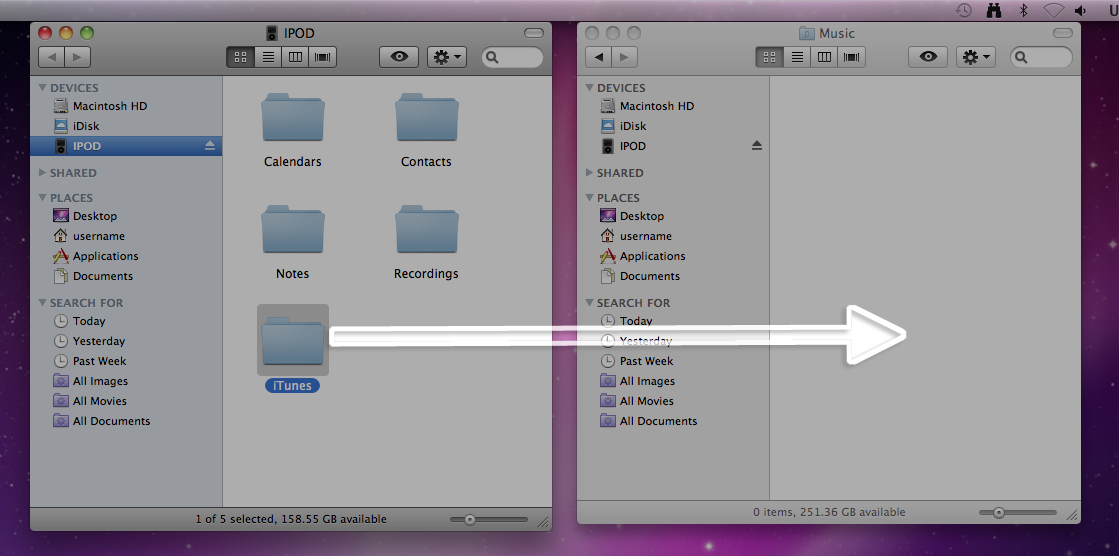
Task: Collapse PLACES section in IPOD window sidebar
Action: (43, 198)
